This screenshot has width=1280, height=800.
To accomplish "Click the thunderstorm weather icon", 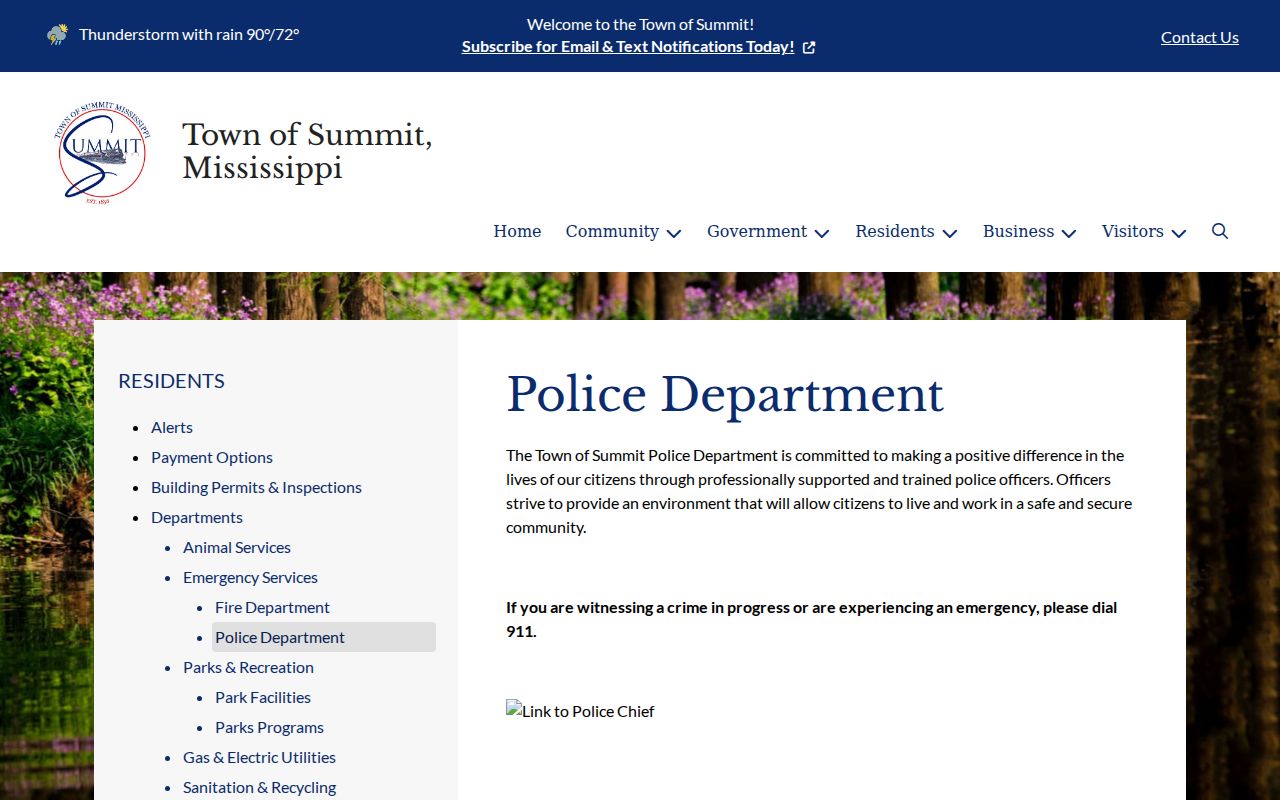I will pyautogui.click(x=58, y=35).
